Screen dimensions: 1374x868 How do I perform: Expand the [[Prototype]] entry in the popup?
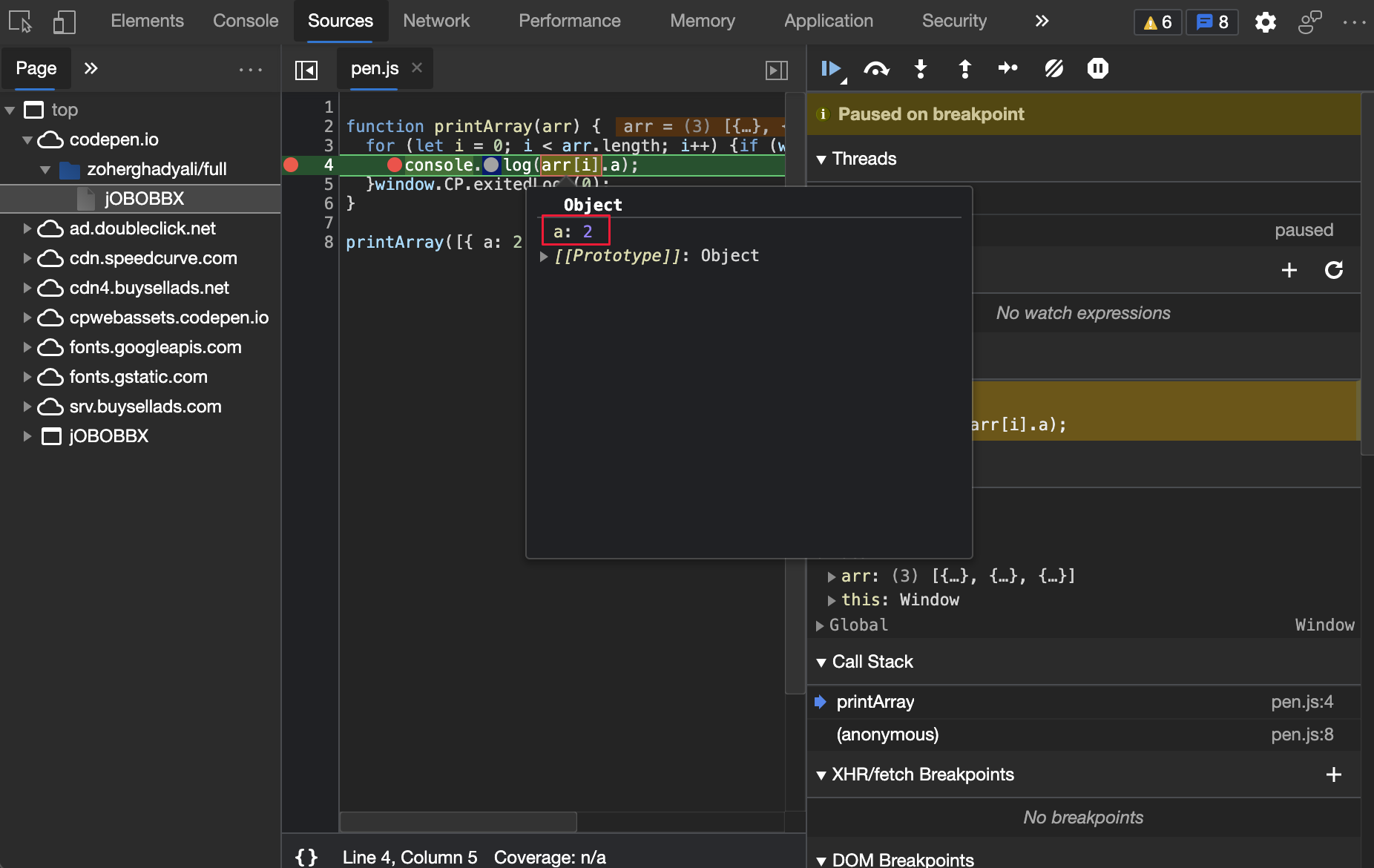[544, 255]
